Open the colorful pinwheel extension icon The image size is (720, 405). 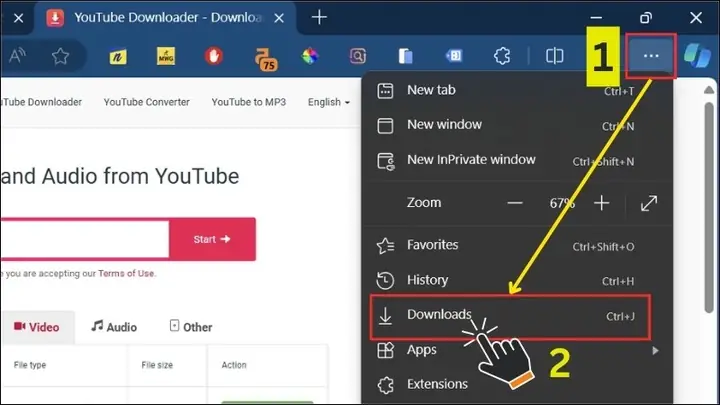pyautogui.click(x=310, y=56)
